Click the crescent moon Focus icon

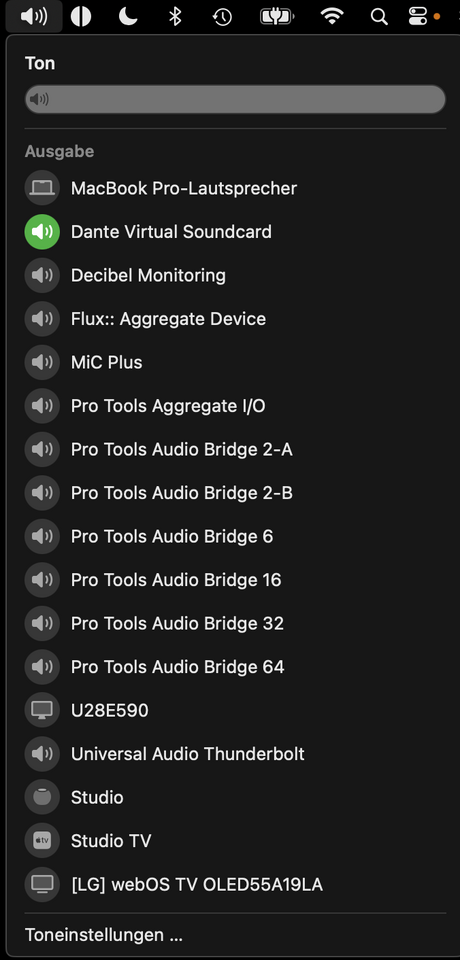(128, 17)
